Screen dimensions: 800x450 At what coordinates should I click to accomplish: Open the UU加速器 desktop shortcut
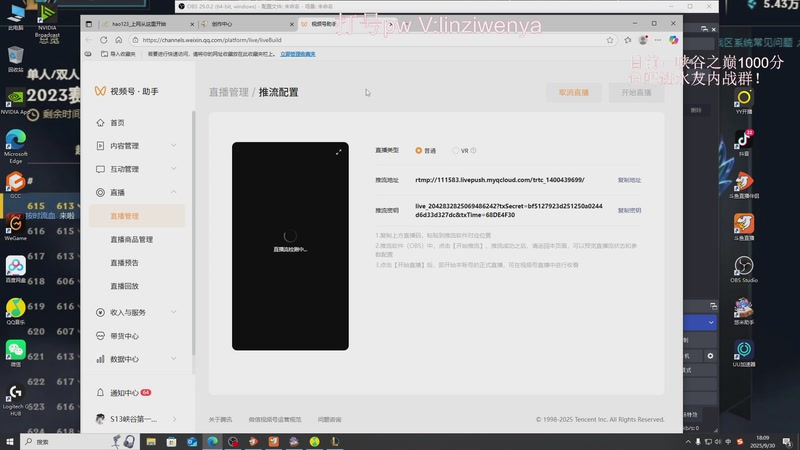[744, 354]
